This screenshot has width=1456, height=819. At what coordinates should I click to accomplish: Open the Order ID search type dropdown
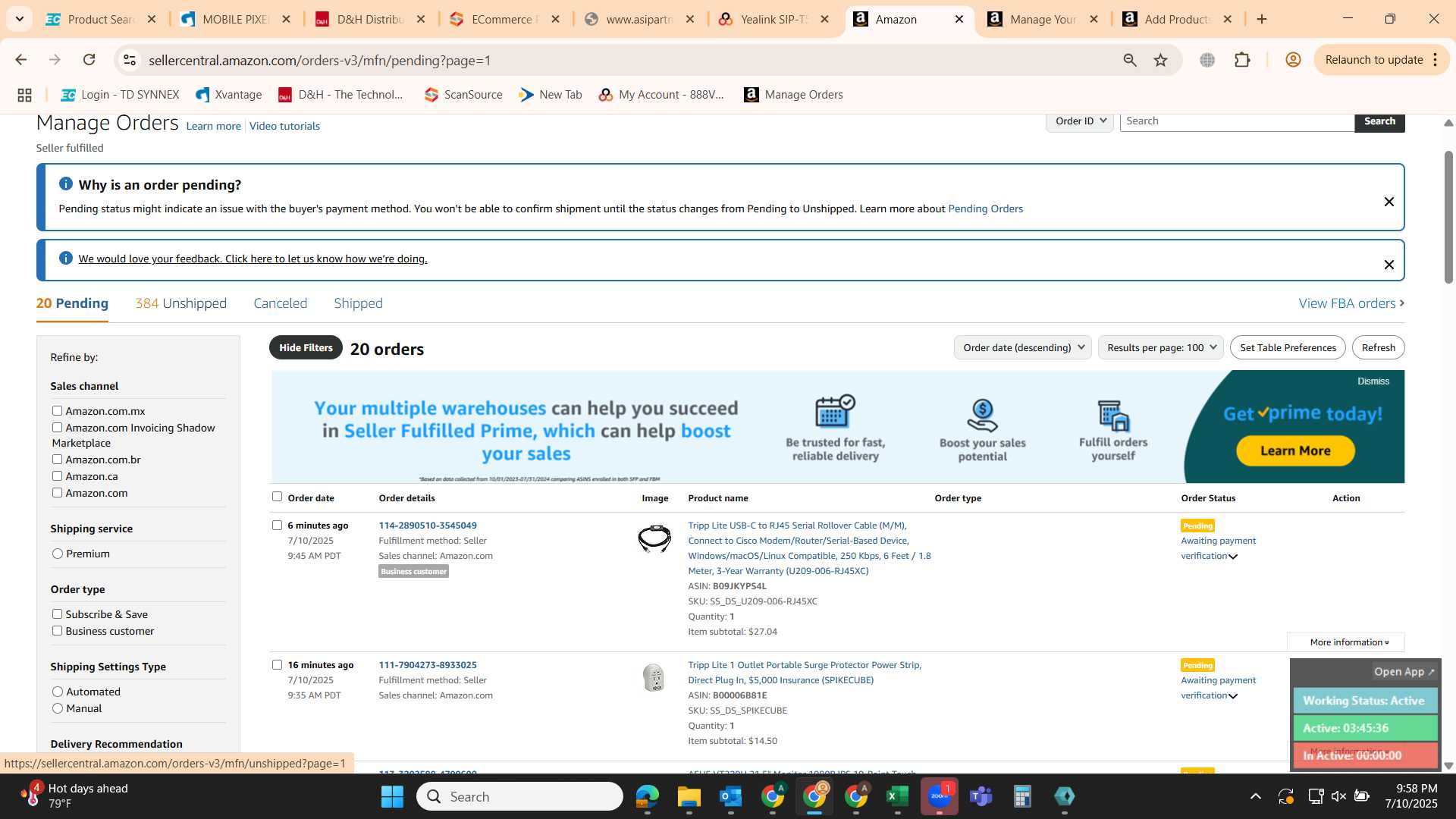pos(1080,121)
